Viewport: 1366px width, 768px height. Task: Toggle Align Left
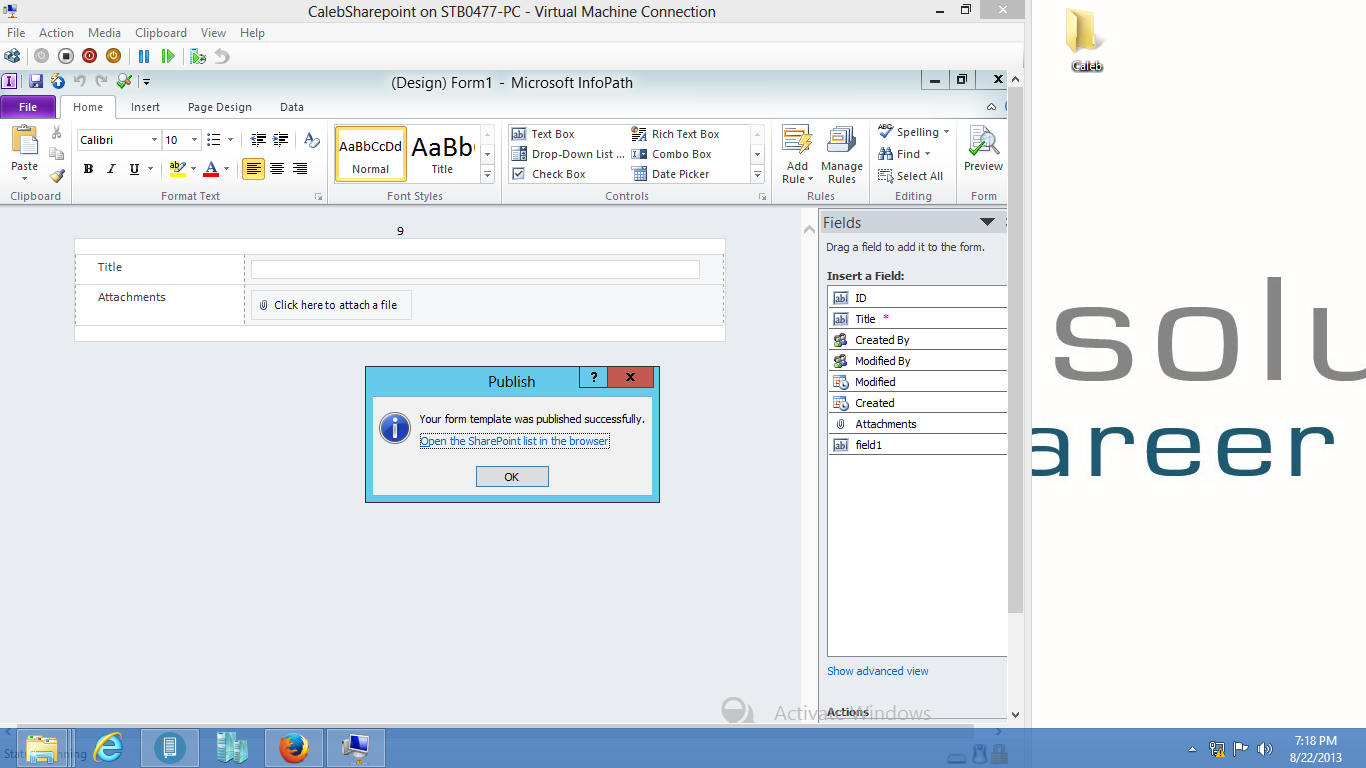pyautogui.click(x=254, y=169)
